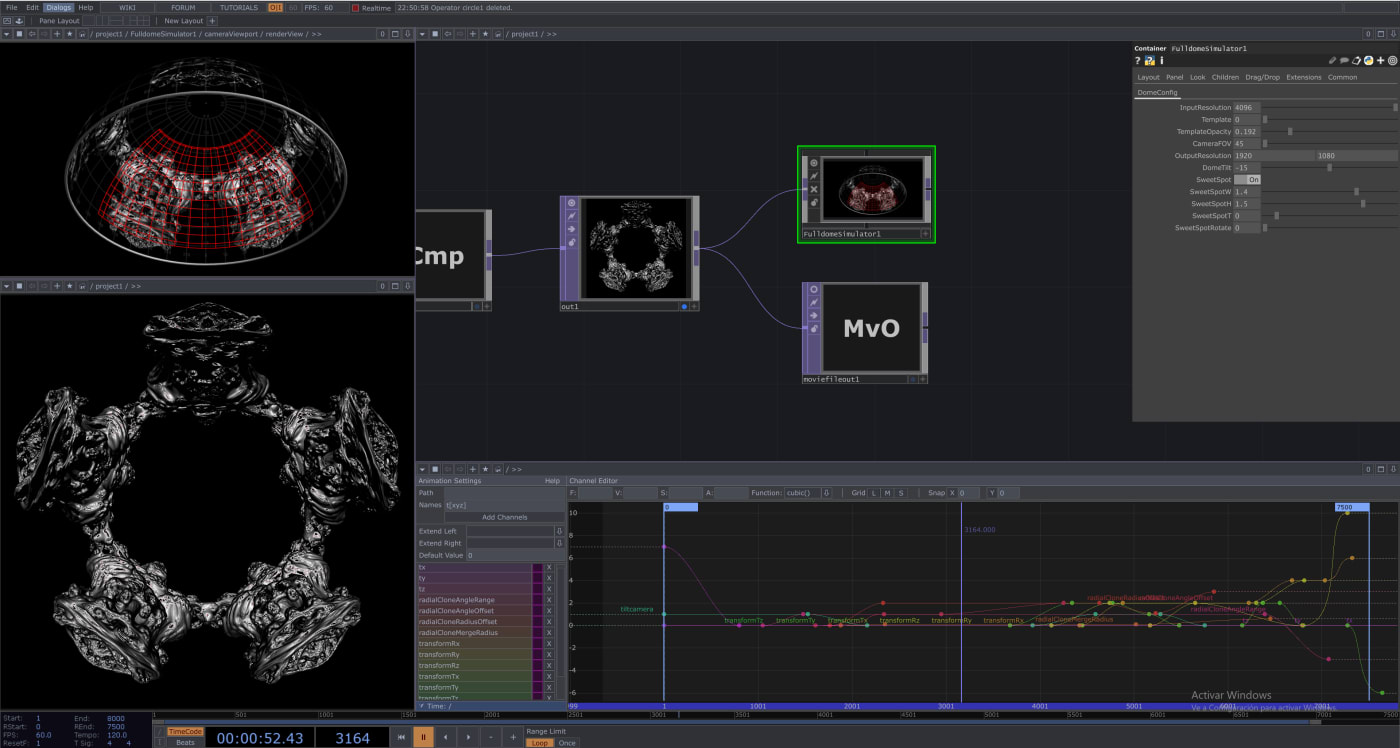Click the plus icon in parameter panel header

(1380, 61)
